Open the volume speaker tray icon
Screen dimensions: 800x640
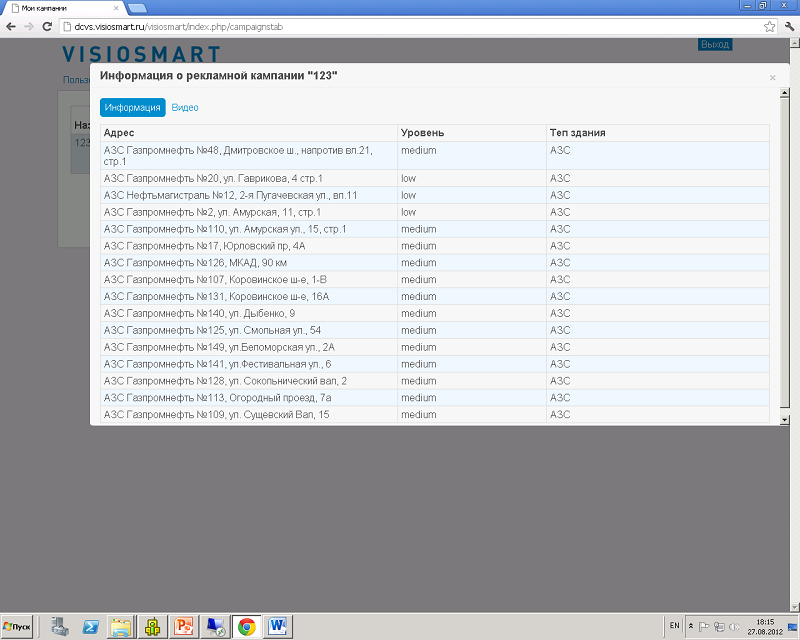click(734, 626)
